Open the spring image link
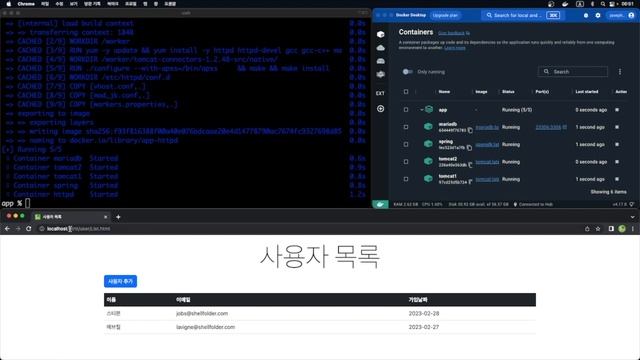Image resolution: width=640 pixels, height=360 pixels. (x=487, y=144)
